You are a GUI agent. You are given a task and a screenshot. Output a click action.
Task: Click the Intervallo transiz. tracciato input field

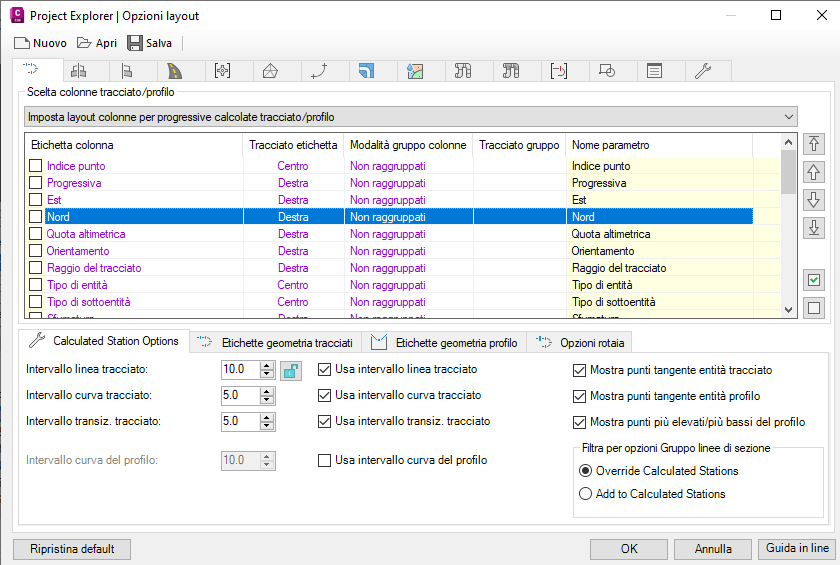(x=241, y=421)
